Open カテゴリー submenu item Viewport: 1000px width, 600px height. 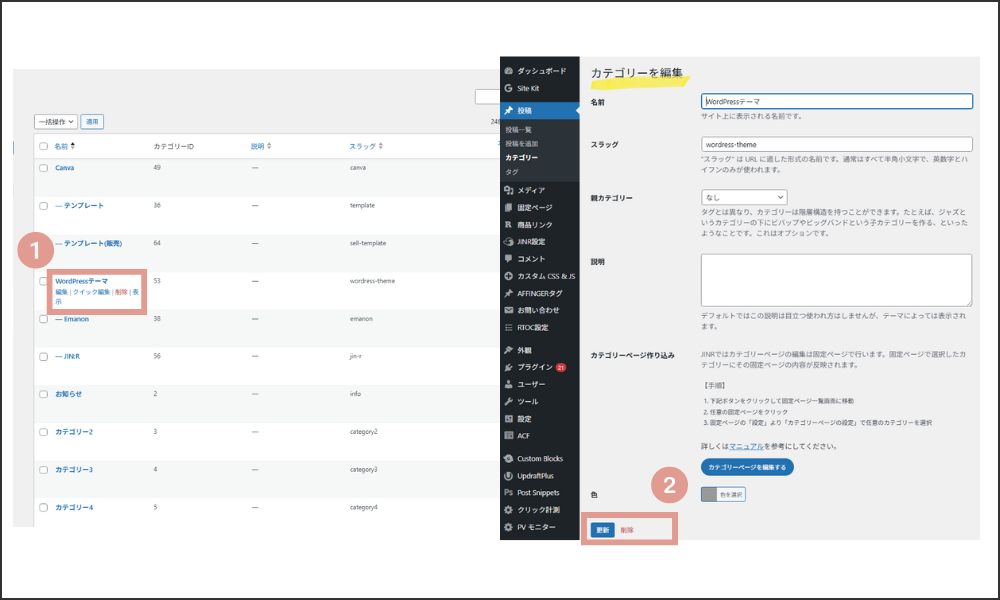coord(522,157)
